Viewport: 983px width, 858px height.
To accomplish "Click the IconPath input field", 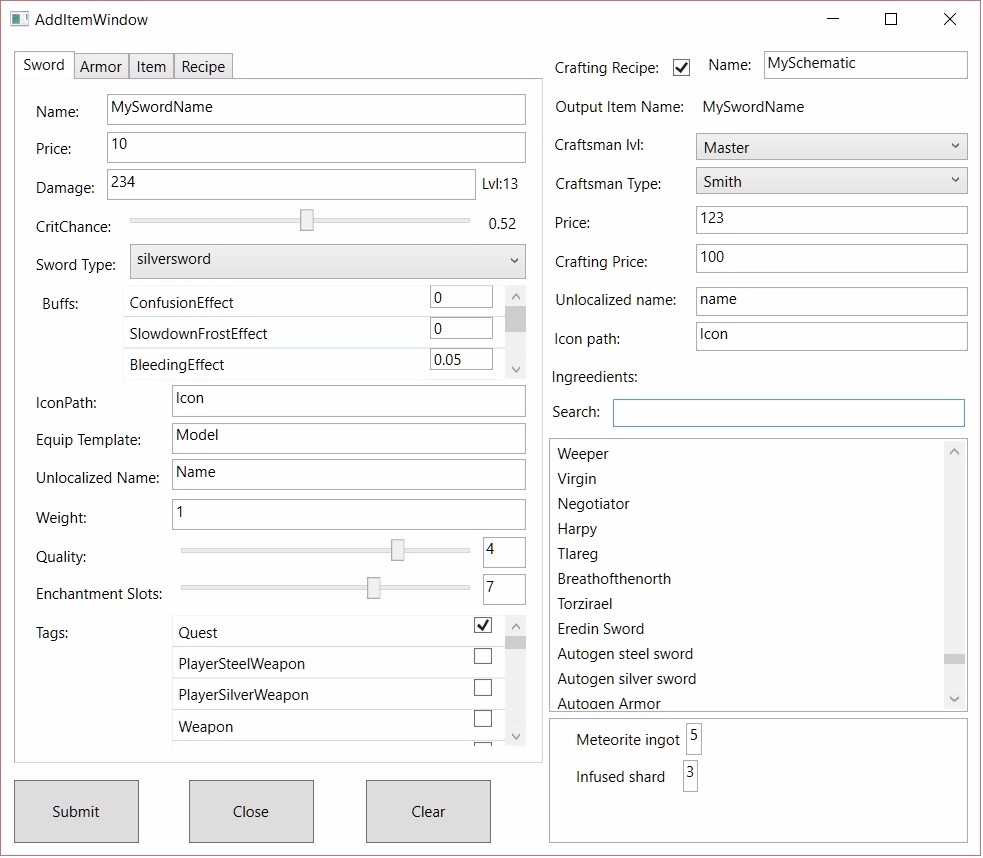I will click(x=349, y=401).
